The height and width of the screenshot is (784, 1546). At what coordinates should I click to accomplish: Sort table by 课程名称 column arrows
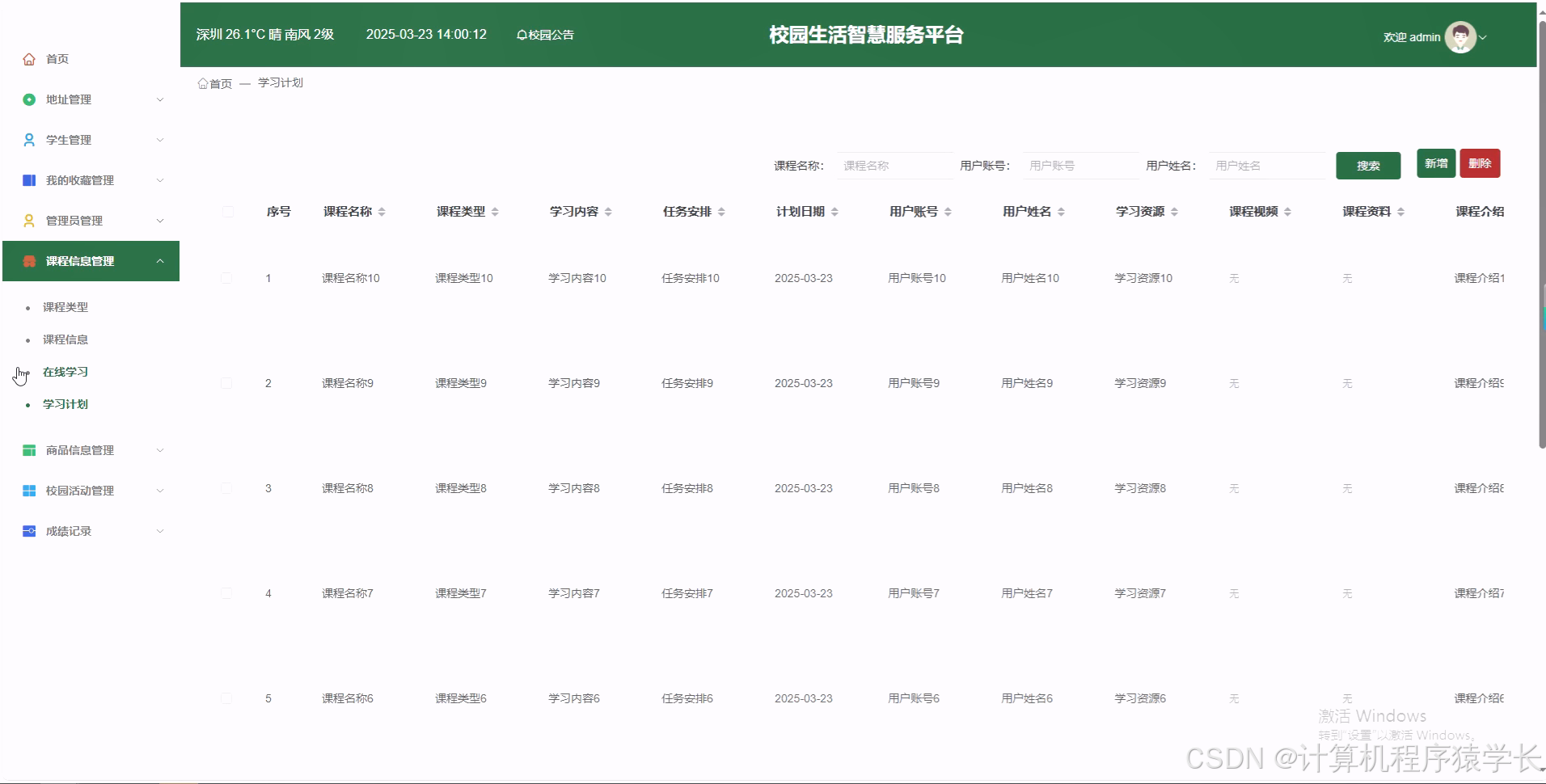click(382, 211)
